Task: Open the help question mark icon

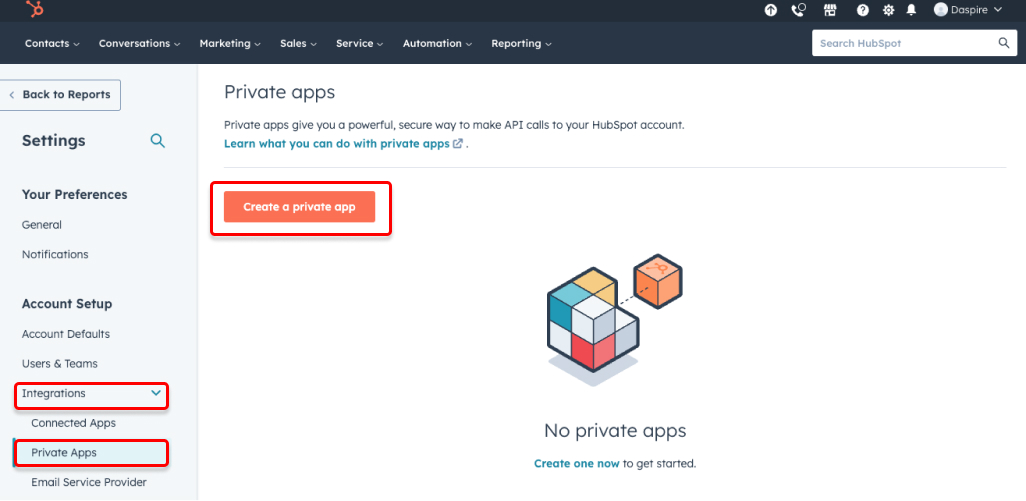Action: pyautogui.click(x=863, y=10)
